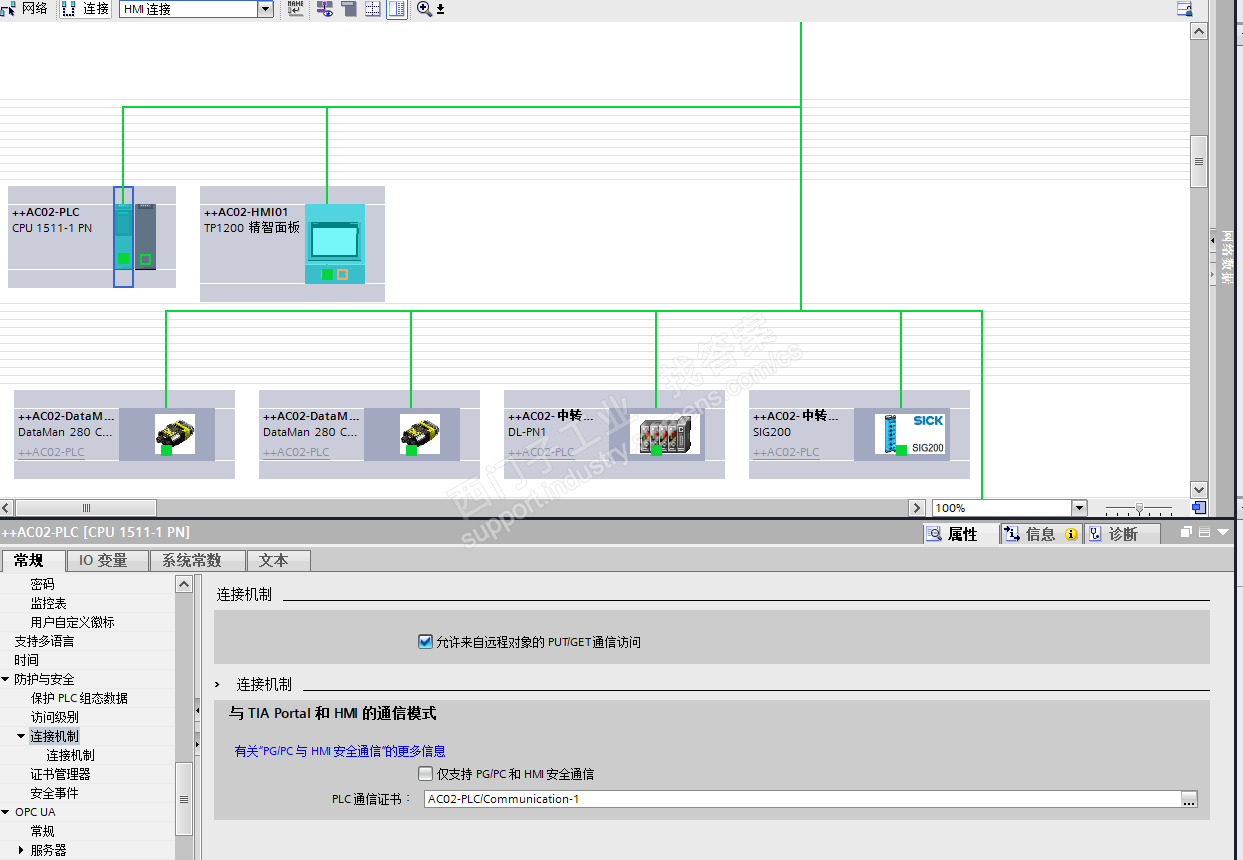Viewport: 1243px width, 860px height.
Task: Select 用户自定义徽标 tree entry
Action: pos(72,622)
